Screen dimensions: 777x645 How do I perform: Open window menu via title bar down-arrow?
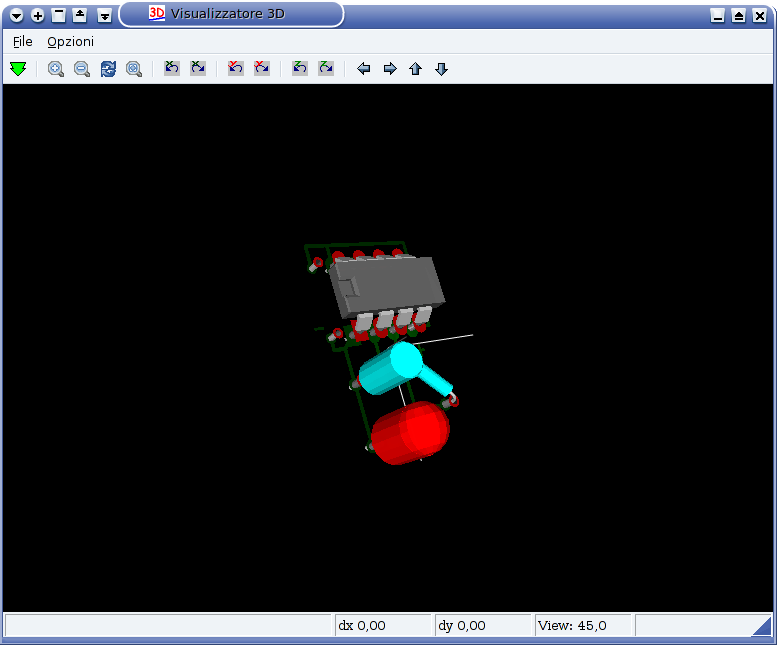point(16,15)
